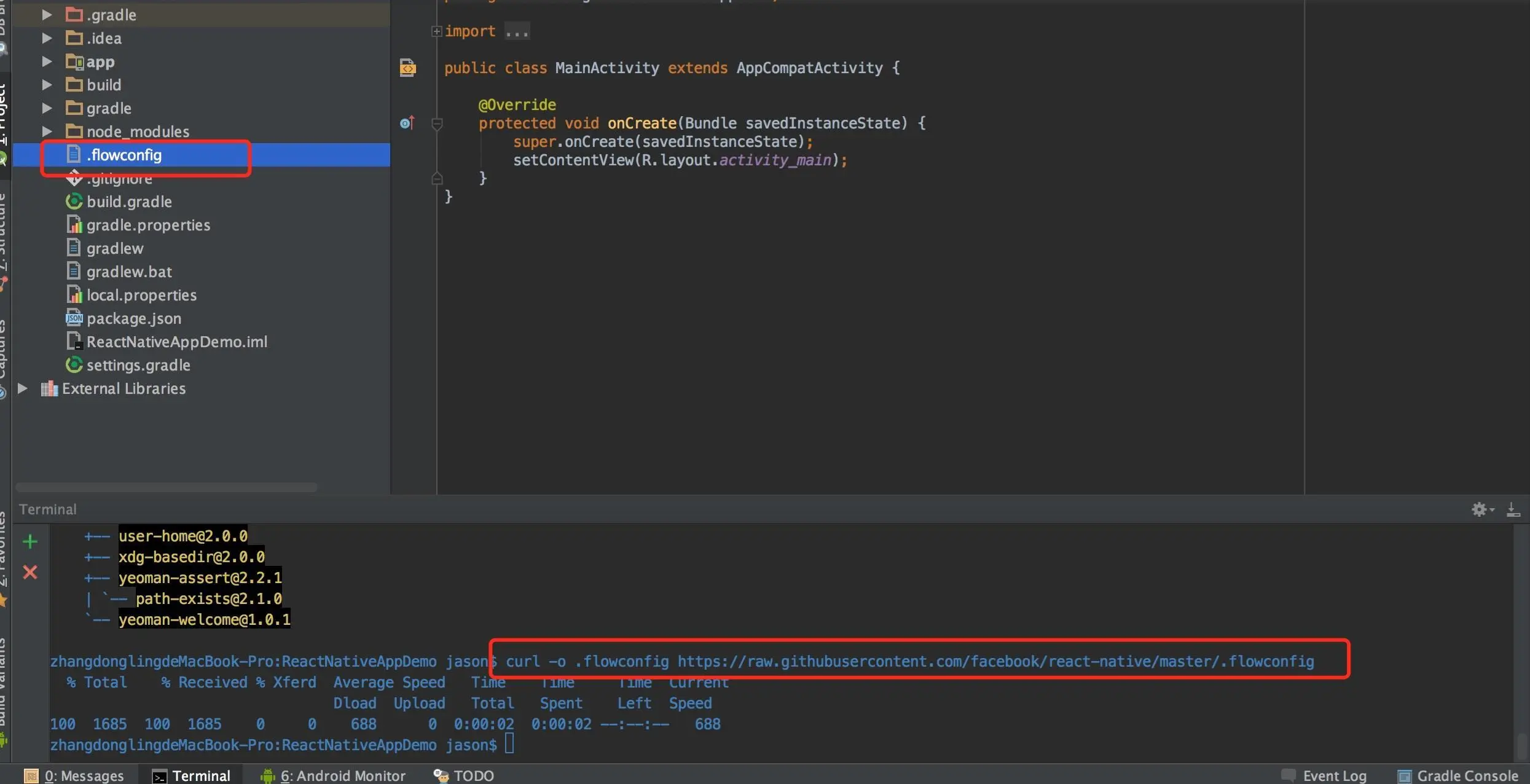
Task: Unfold the collapsed import block
Action: 436,31
